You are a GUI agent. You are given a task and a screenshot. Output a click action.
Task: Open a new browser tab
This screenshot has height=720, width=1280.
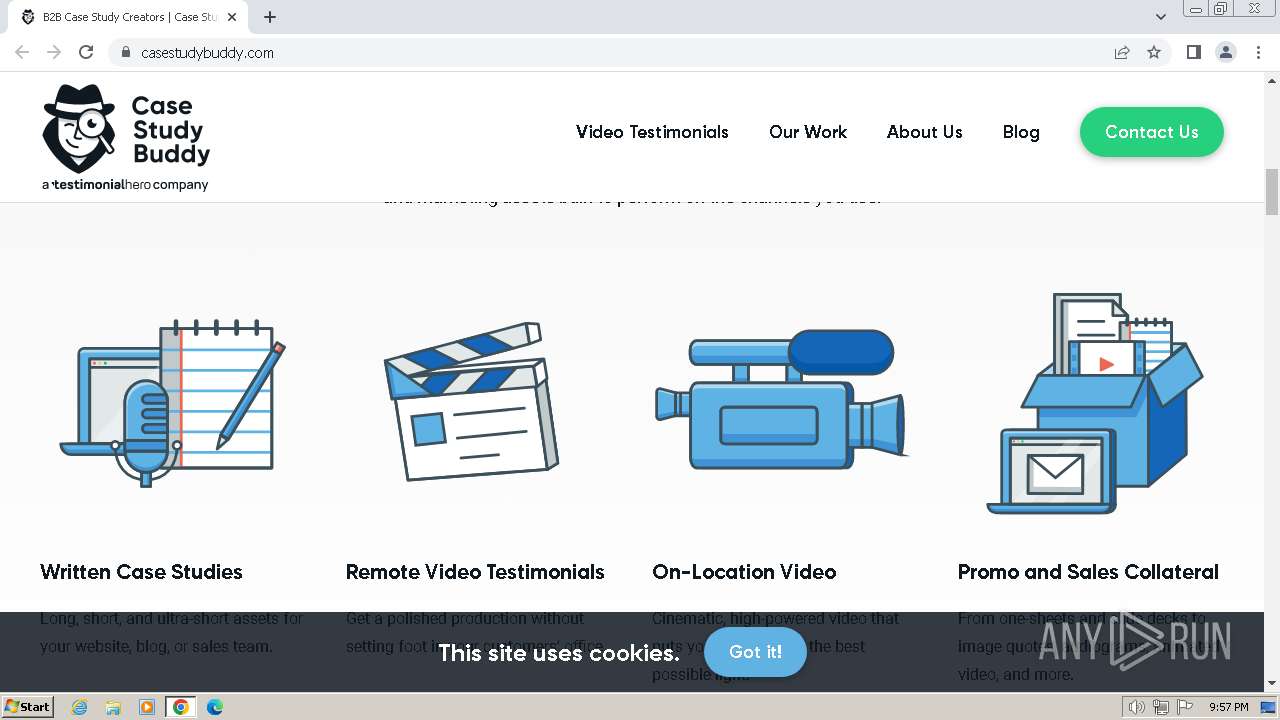tap(270, 17)
